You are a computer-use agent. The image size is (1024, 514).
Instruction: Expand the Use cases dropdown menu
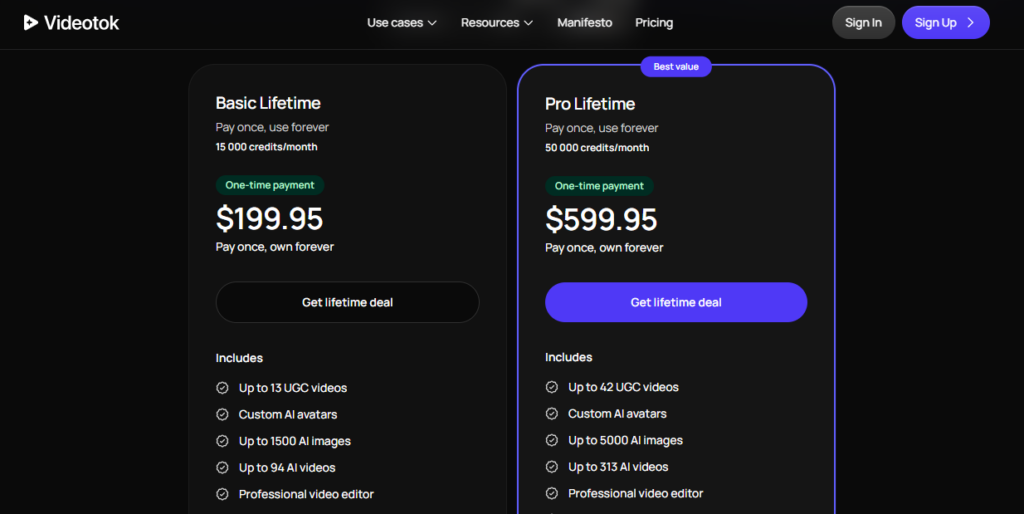pos(401,22)
